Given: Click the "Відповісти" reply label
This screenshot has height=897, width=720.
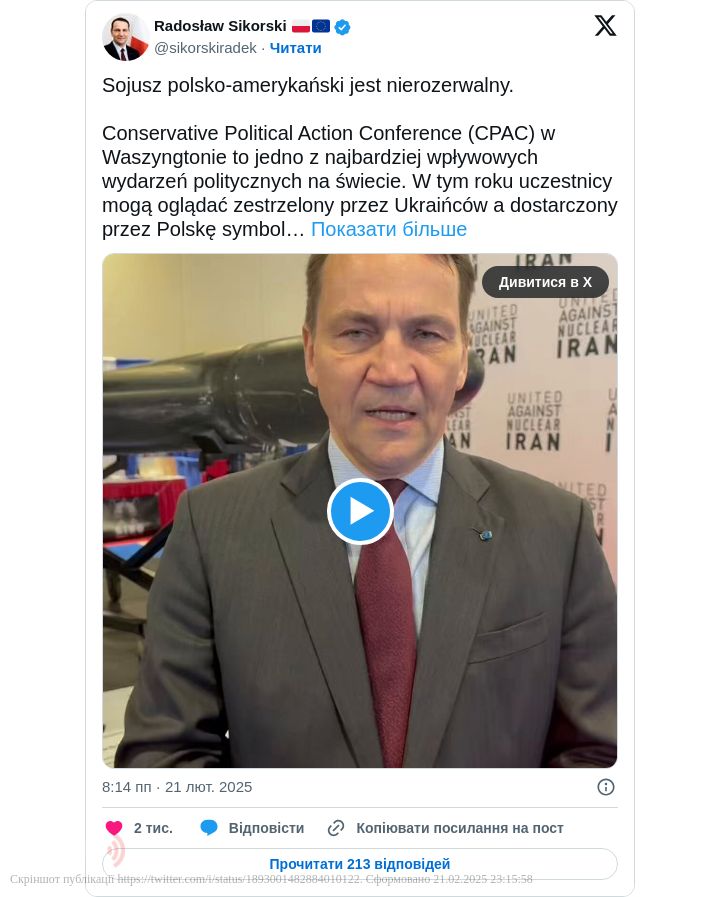Looking at the screenshot, I should pos(266,828).
